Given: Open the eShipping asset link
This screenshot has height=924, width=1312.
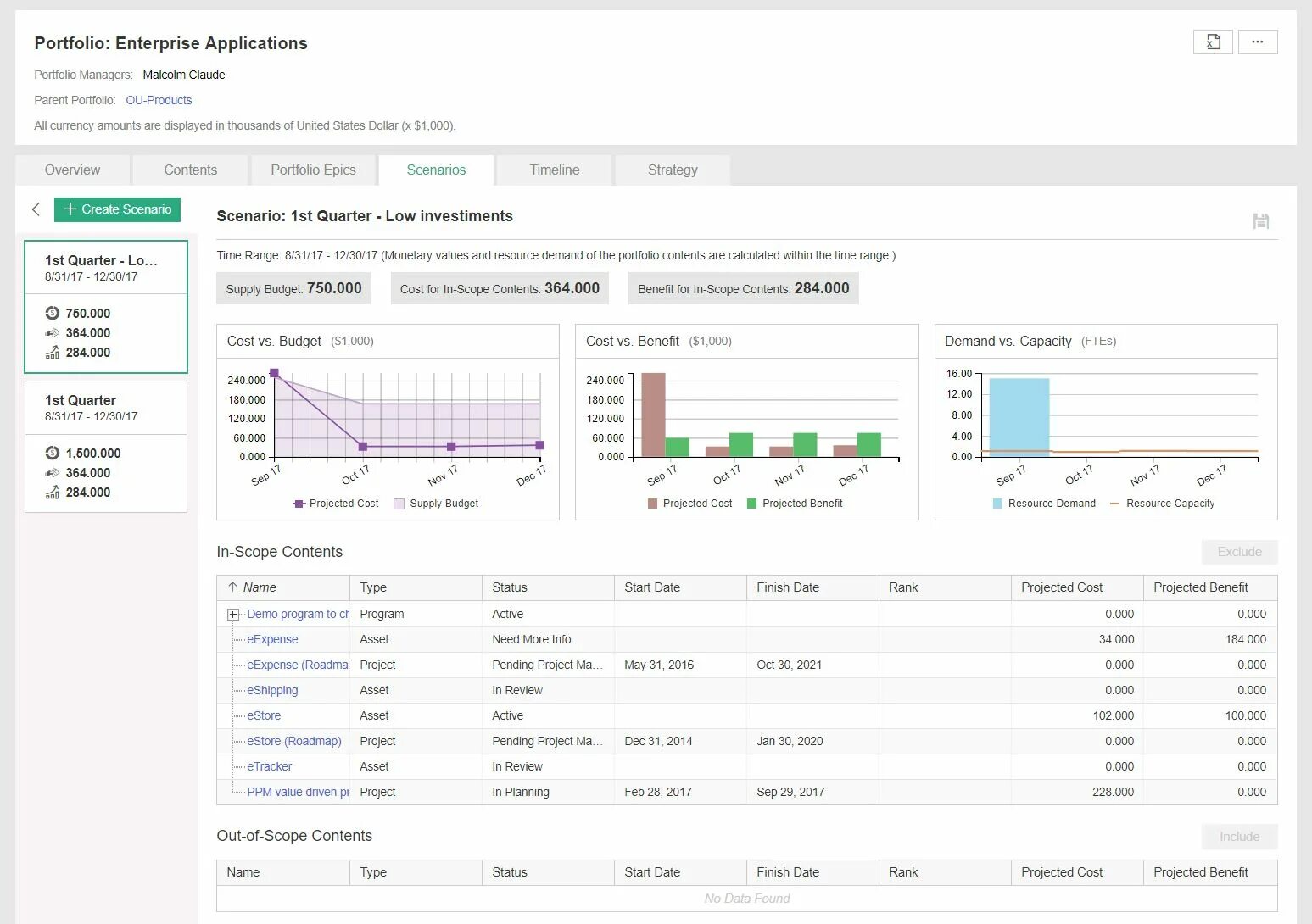Looking at the screenshot, I should [x=272, y=690].
